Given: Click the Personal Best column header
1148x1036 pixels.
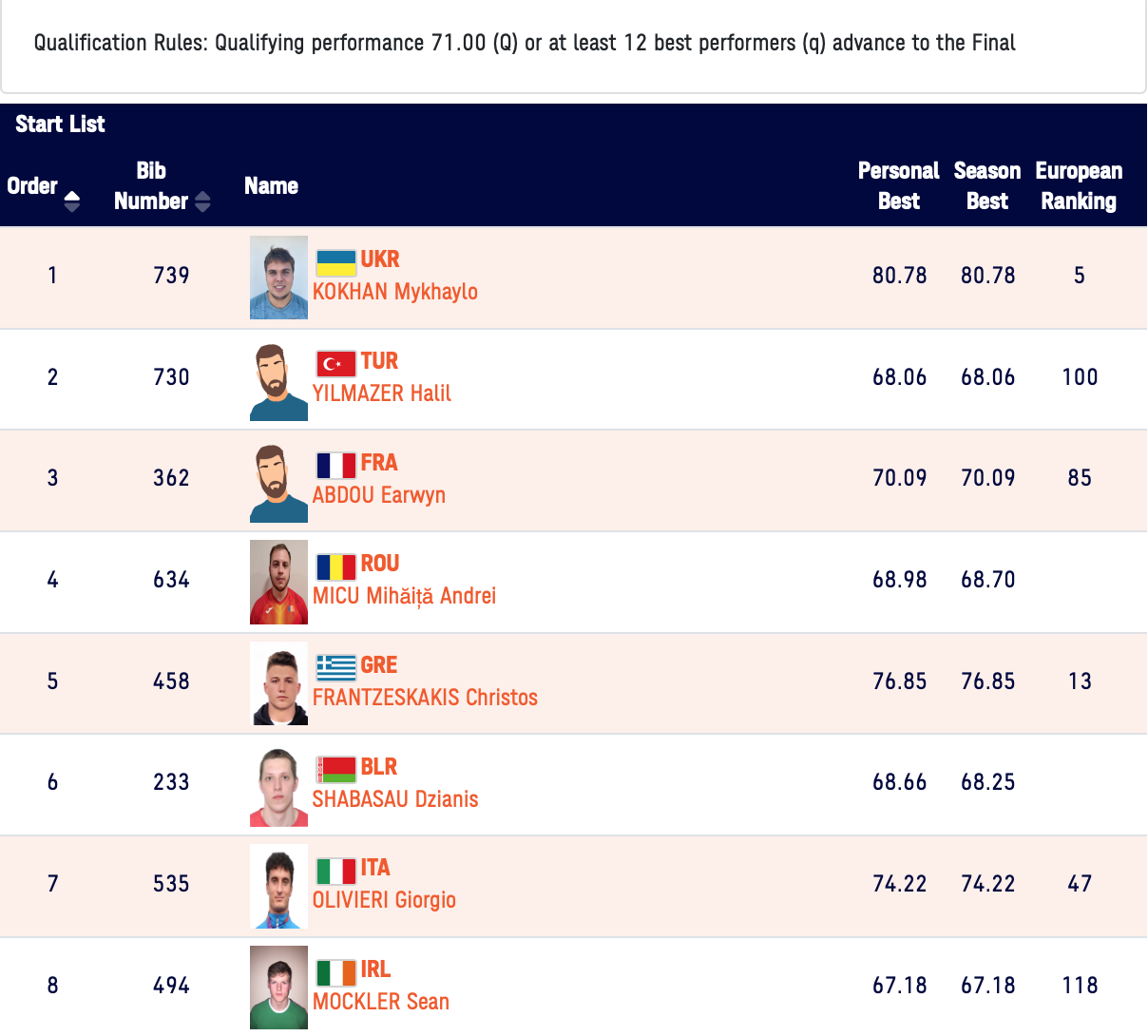Looking at the screenshot, I should (x=898, y=186).
